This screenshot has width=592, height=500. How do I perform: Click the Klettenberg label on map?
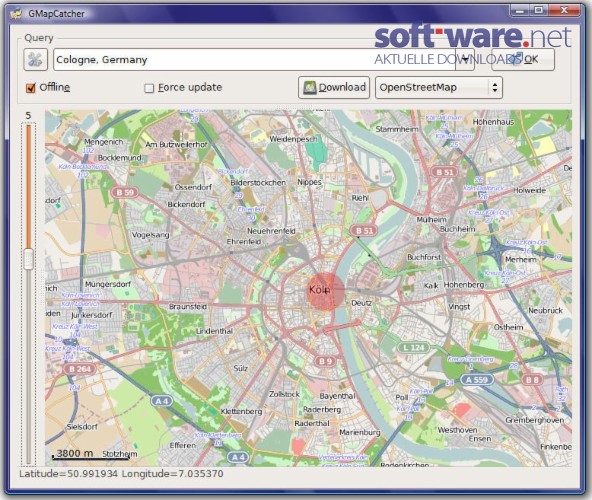click(x=241, y=411)
